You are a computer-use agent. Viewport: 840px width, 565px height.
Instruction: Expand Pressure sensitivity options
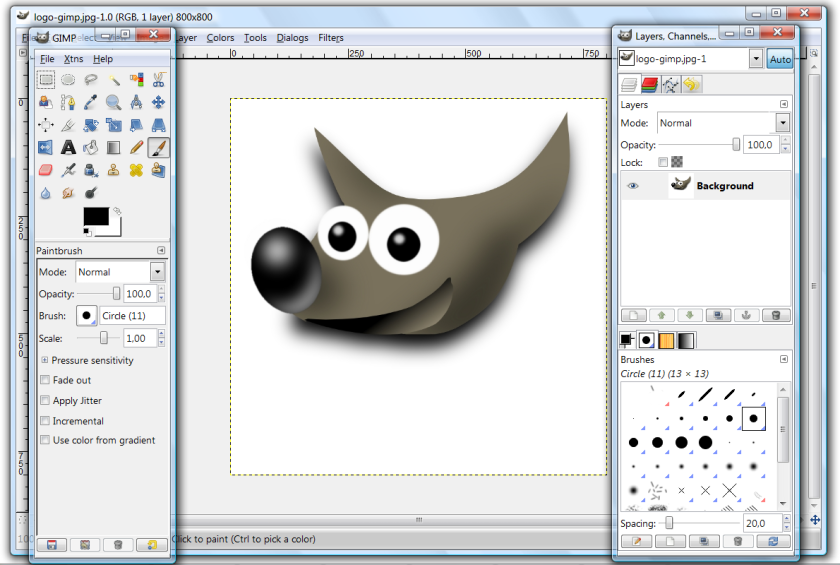click(x=45, y=360)
